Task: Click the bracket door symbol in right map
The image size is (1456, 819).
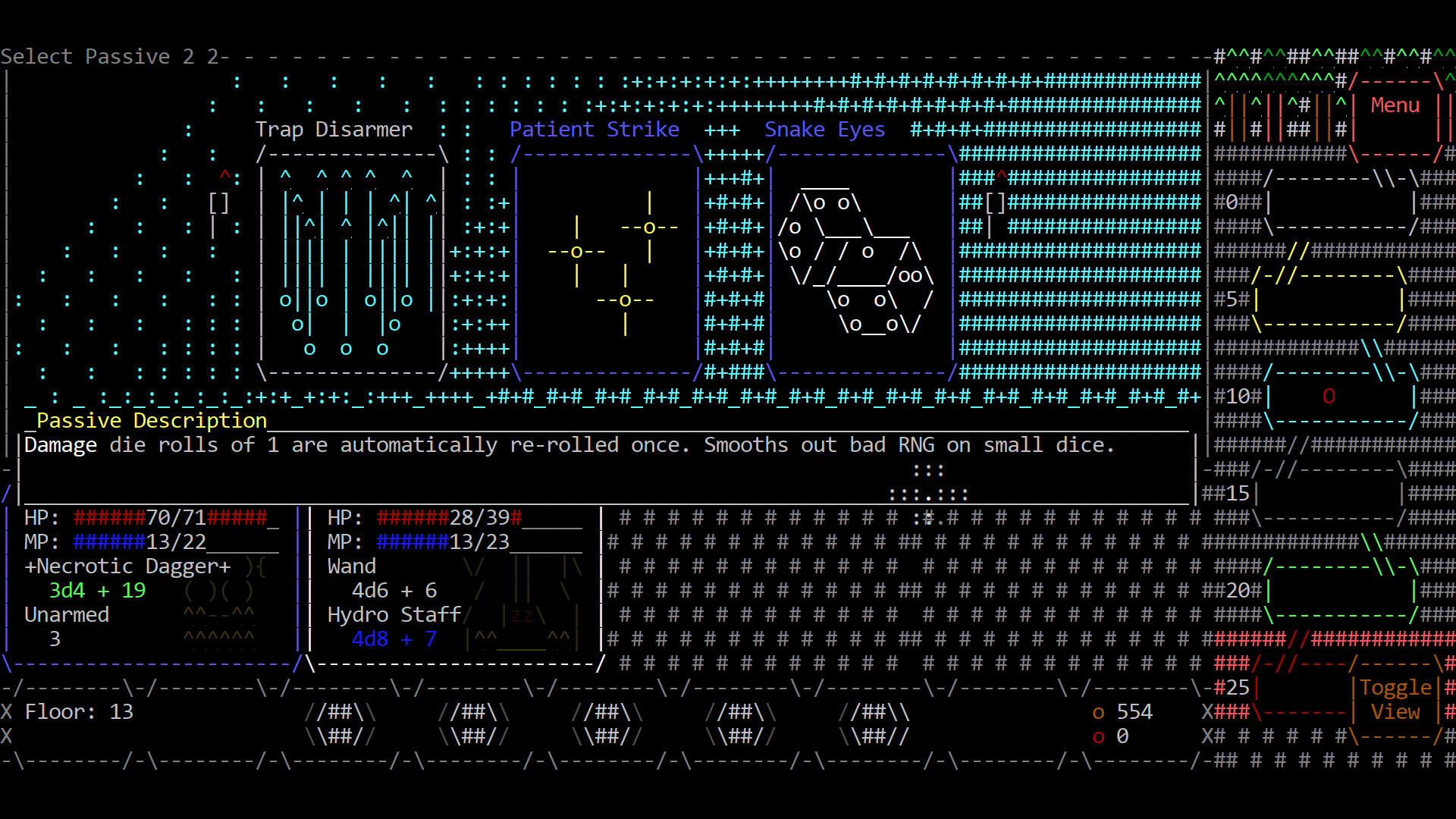Action: tap(995, 202)
